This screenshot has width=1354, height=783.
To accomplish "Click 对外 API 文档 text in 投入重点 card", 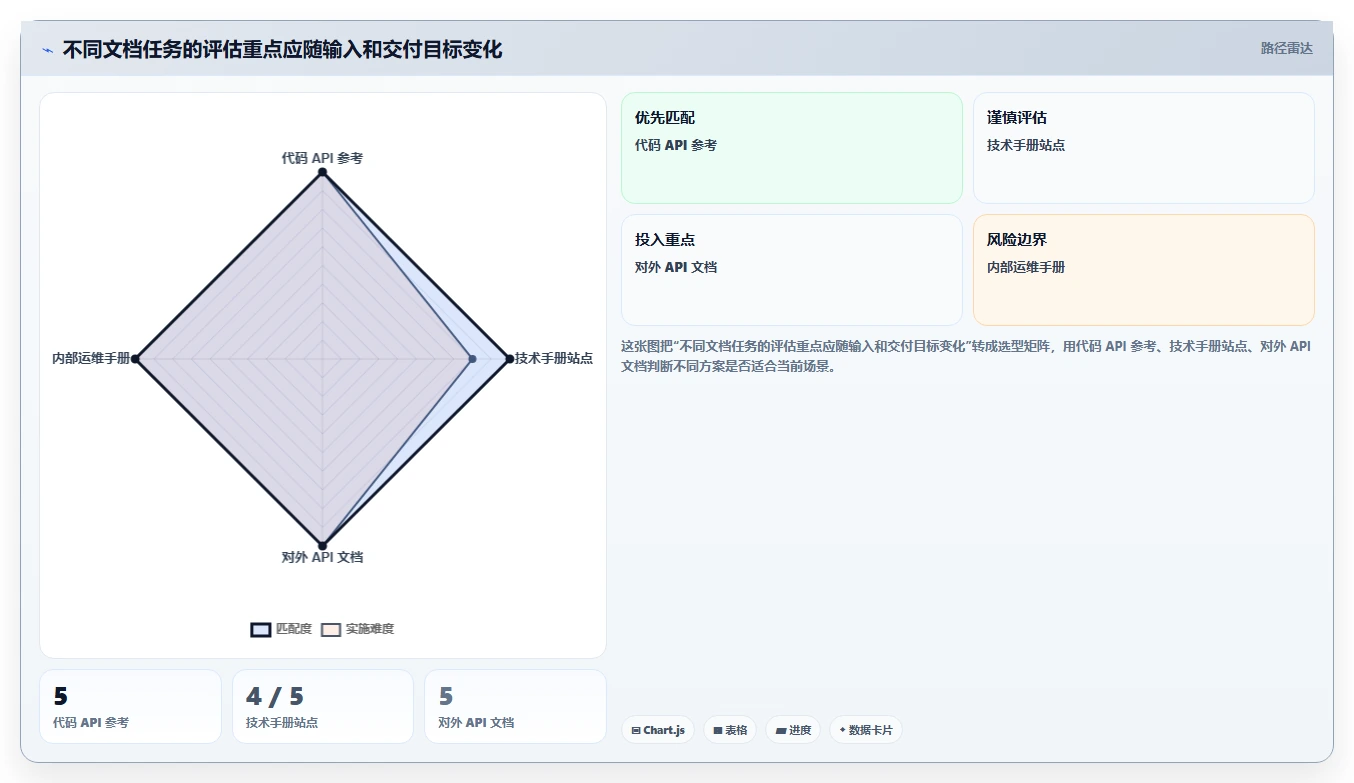I will (x=676, y=267).
